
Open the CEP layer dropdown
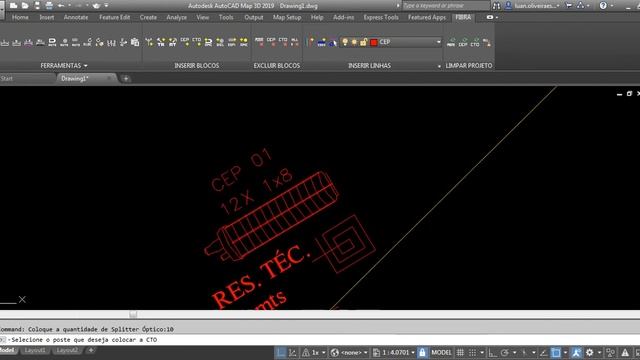pyautogui.click(x=439, y=42)
